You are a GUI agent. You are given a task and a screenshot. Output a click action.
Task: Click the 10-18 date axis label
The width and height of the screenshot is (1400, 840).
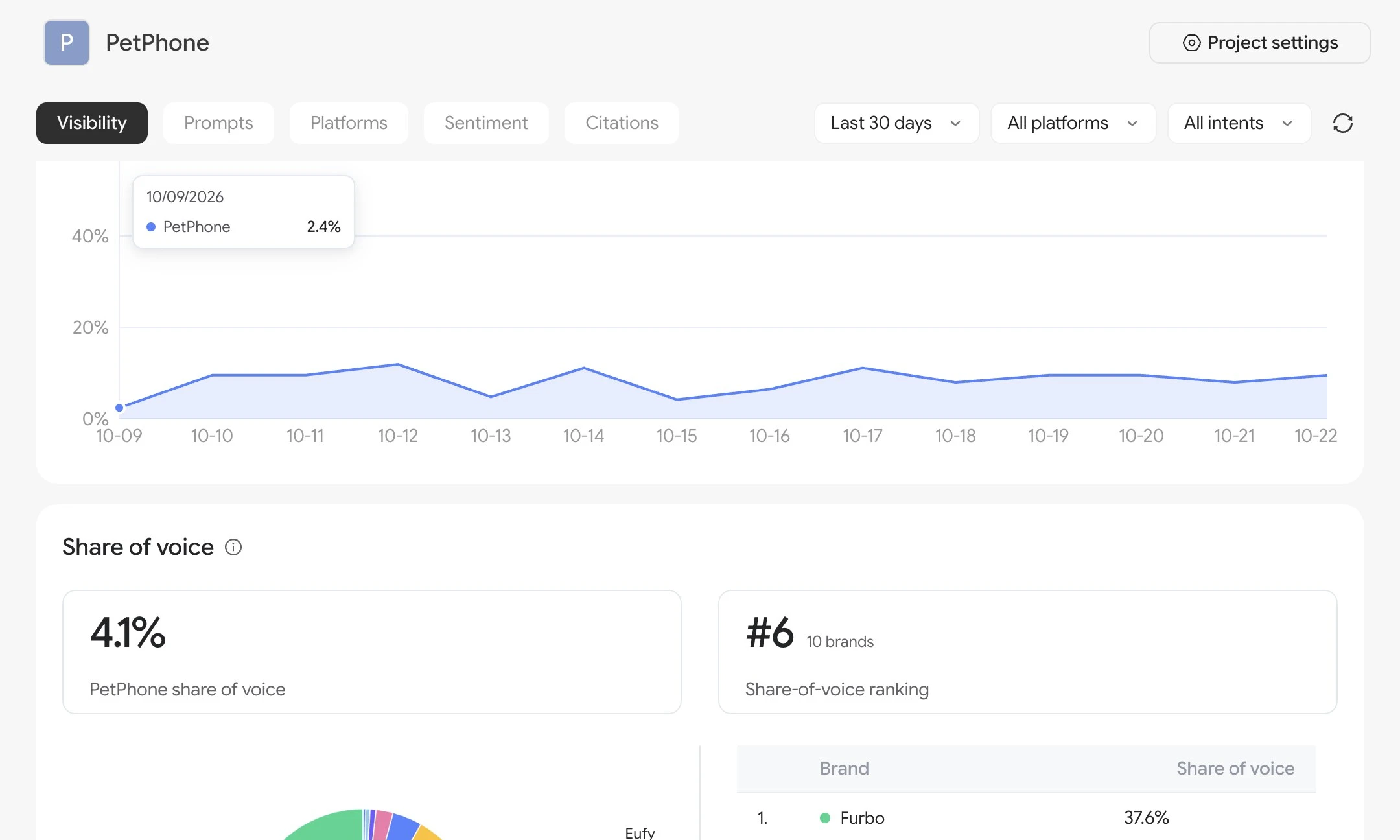(x=955, y=436)
